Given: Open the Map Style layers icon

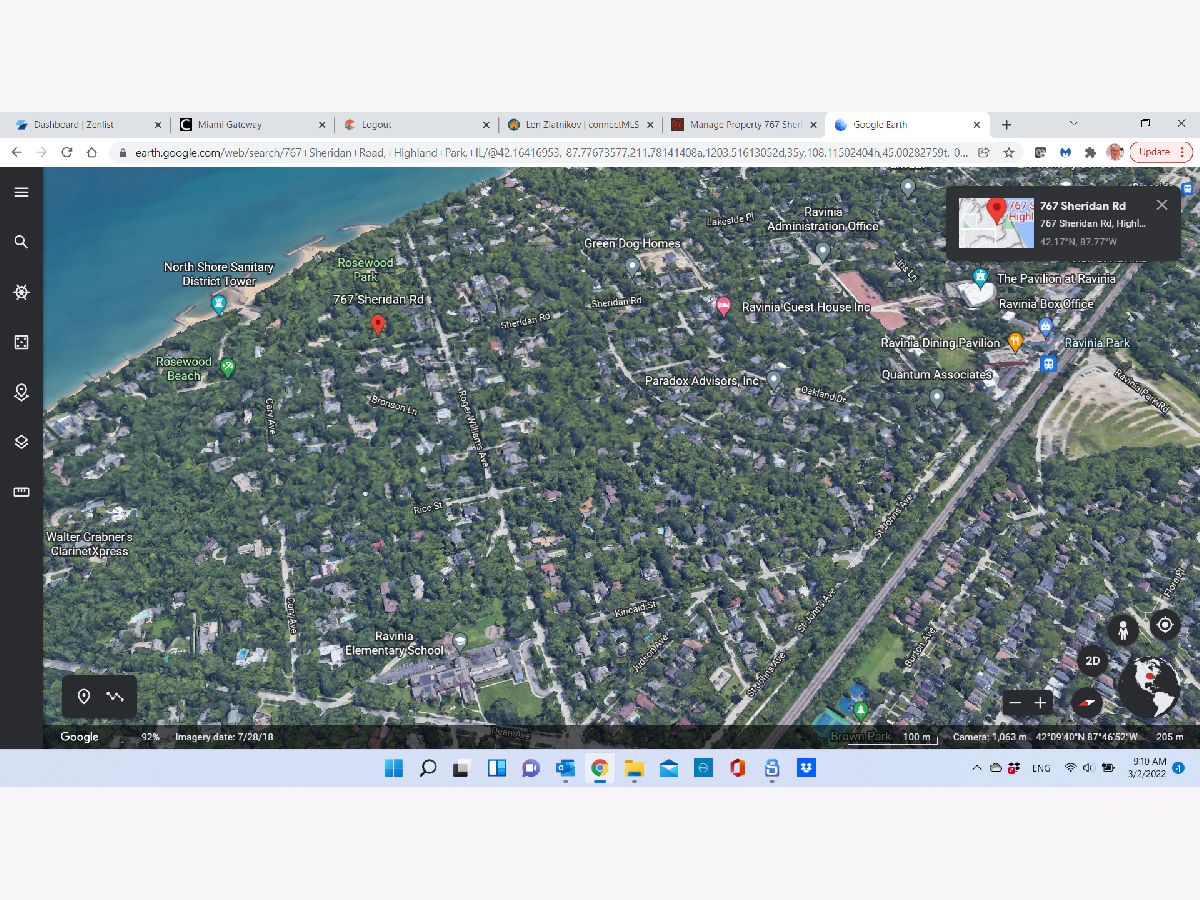Looking at the screenshot, I should pyautogui.click(x=21, y=442).
